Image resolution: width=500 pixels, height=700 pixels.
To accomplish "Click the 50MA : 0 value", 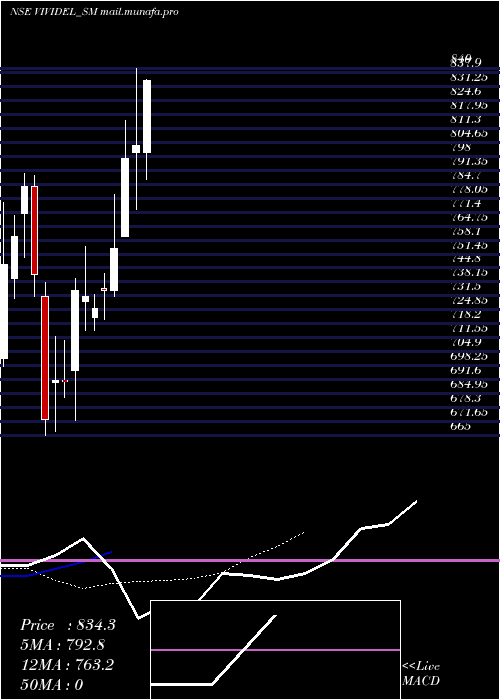I will point(52,684).
